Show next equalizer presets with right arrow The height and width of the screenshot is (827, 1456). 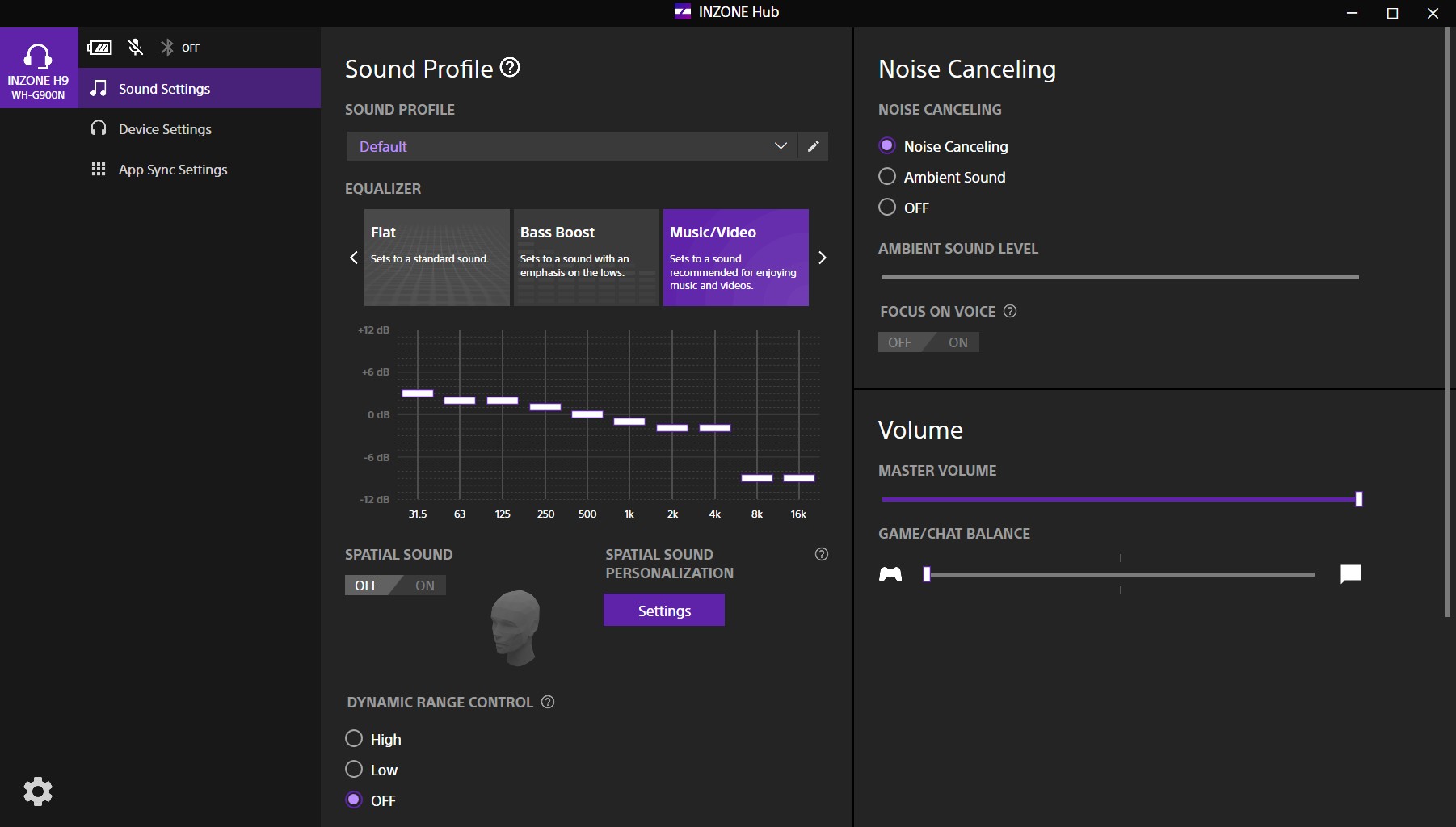coord(823,258)
